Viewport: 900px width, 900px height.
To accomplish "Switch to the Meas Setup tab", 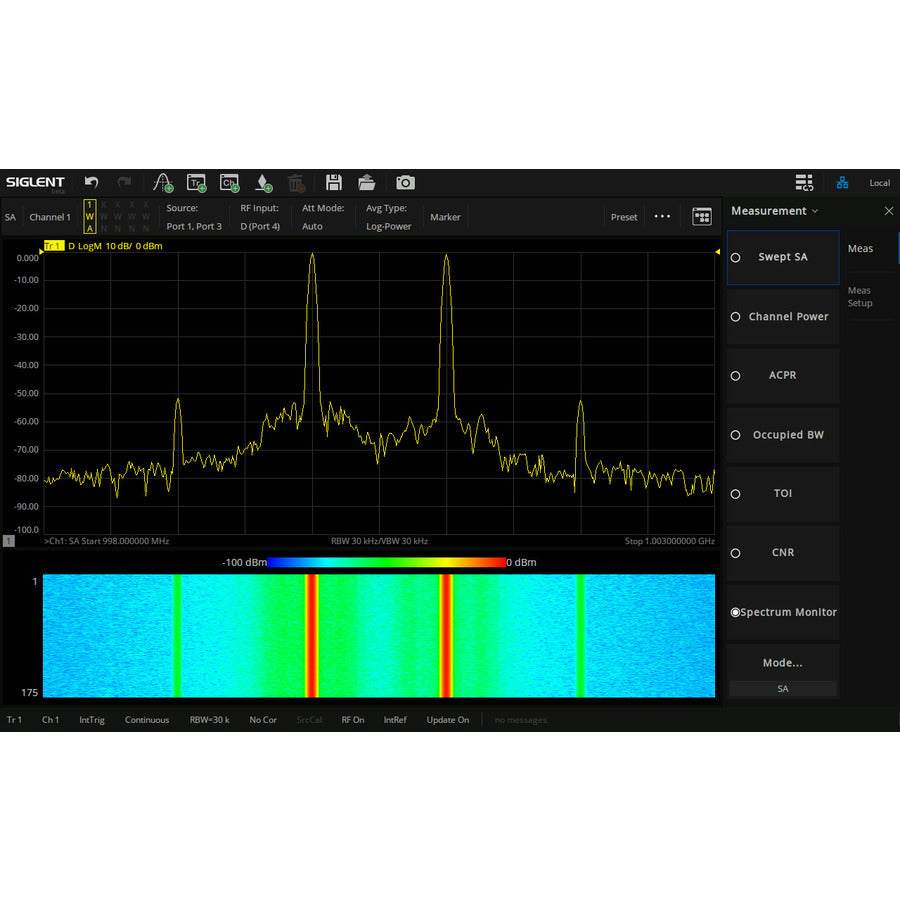I will [860, 297].
